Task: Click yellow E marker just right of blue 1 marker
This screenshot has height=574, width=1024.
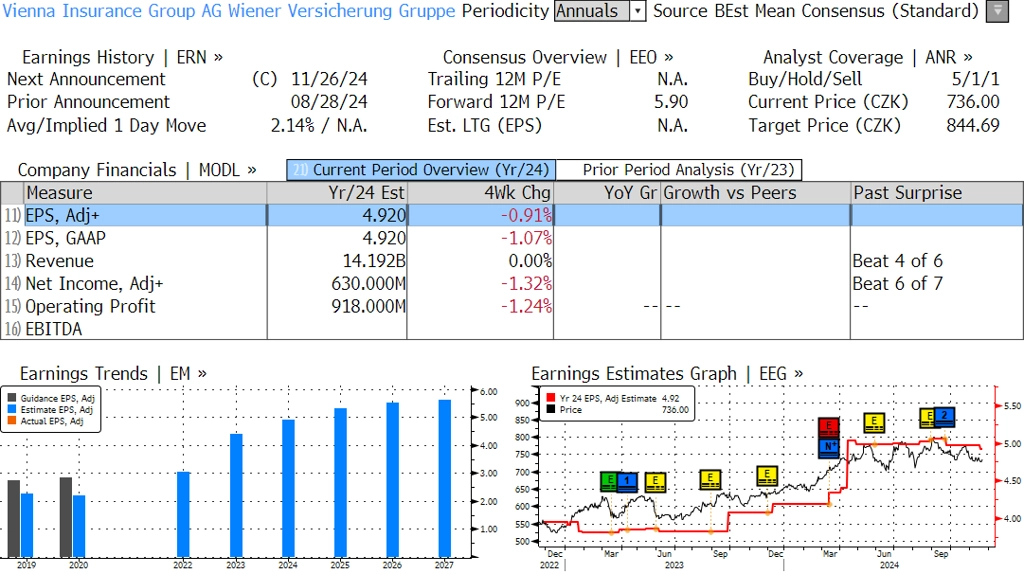Action: 655,482
